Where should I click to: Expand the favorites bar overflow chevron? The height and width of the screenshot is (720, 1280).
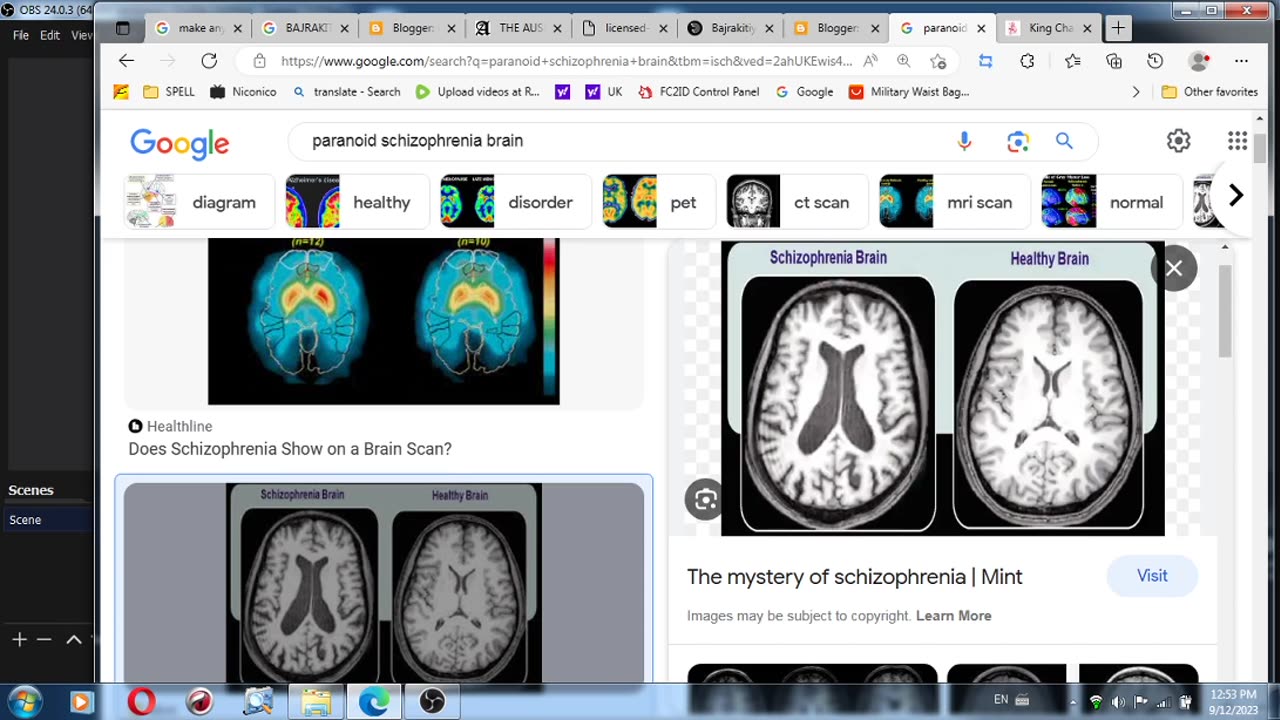(1135, 92)
